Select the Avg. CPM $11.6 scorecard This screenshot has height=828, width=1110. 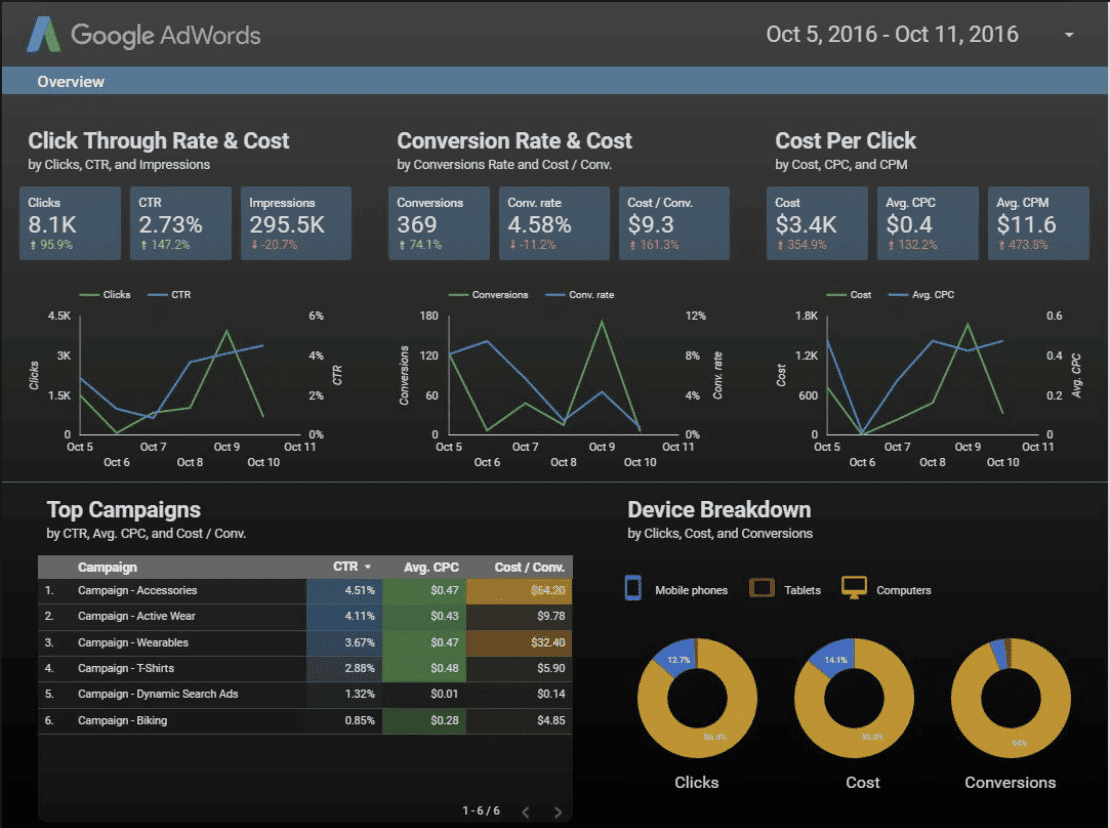(1039, 223)
